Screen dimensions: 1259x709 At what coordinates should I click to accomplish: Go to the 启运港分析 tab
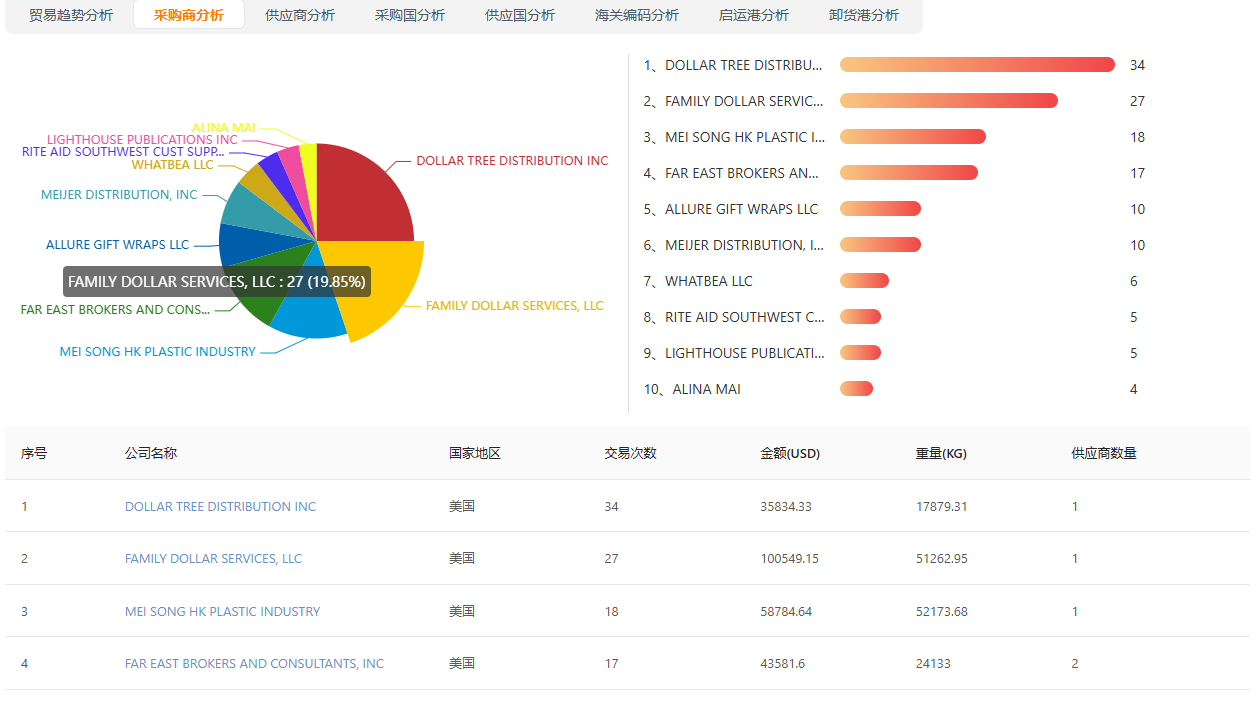pyautogui.click(x=754, y=15)
